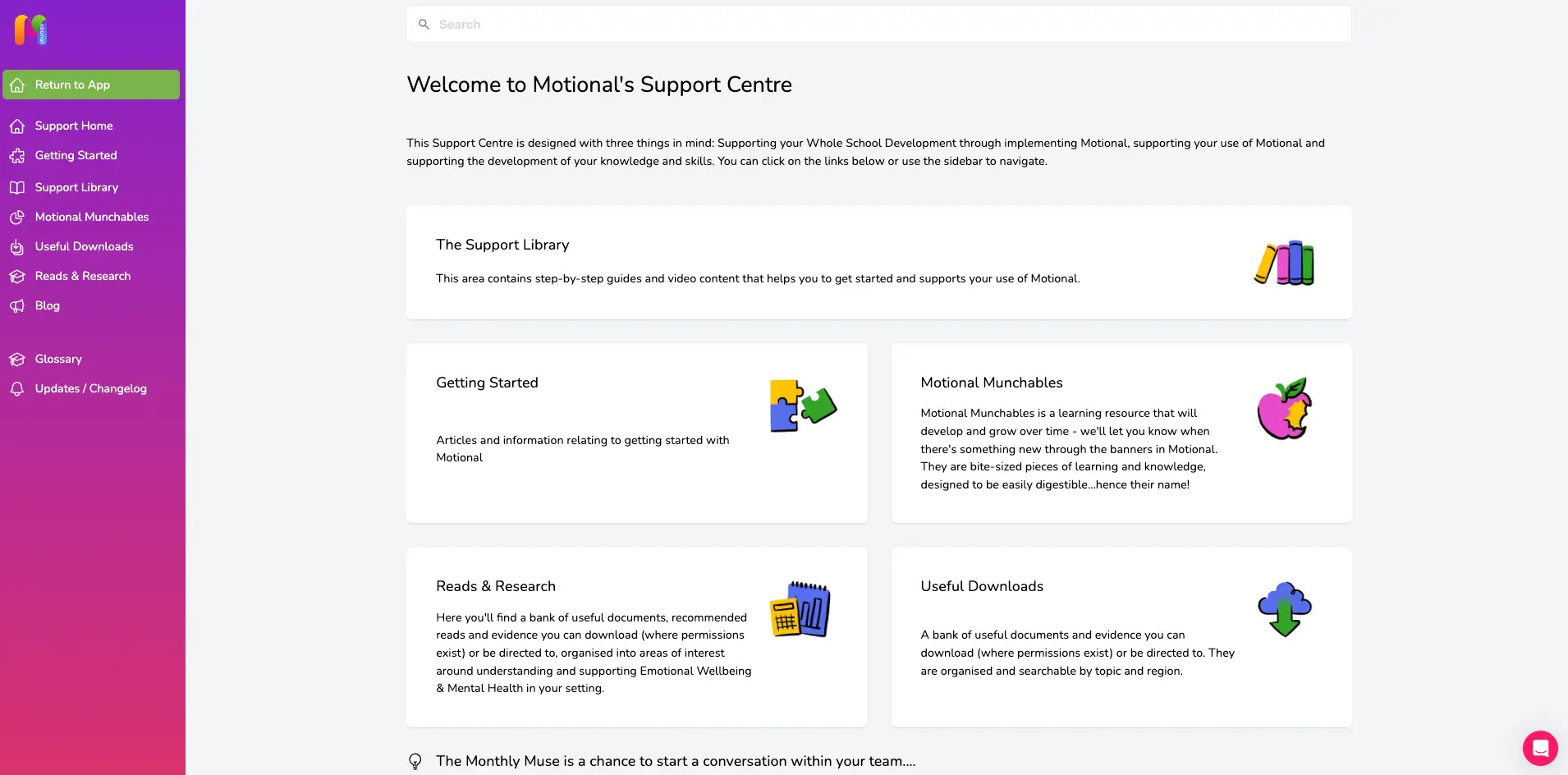Click the colorful books illustration in Support Library card

pos(1285,263)
